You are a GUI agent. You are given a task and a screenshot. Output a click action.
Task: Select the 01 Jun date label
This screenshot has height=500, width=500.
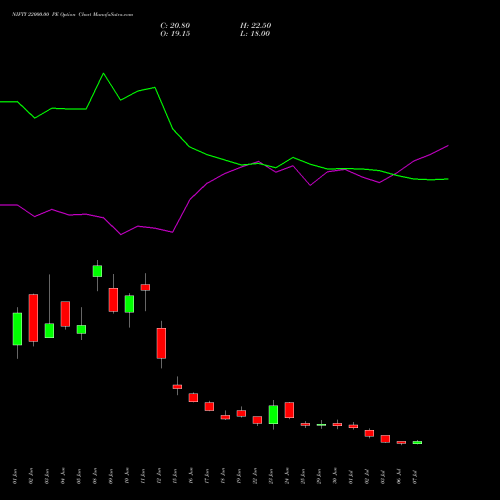pos(15,476)
